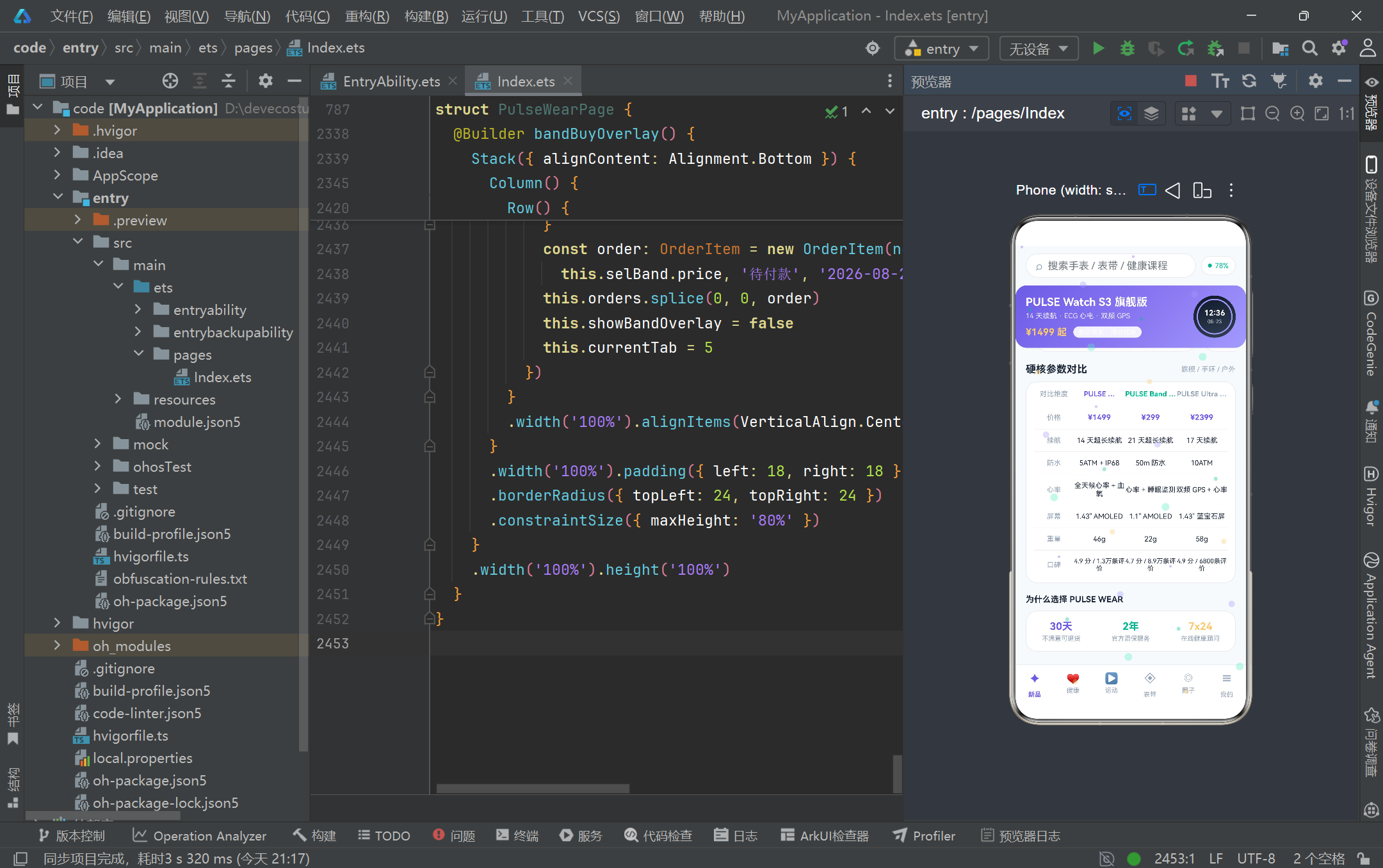Open the Profiler tool window

pos(924,835)
